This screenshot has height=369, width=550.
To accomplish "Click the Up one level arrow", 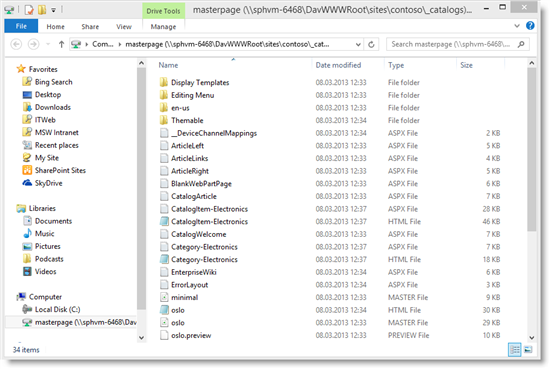I will [x=61, y=44].
